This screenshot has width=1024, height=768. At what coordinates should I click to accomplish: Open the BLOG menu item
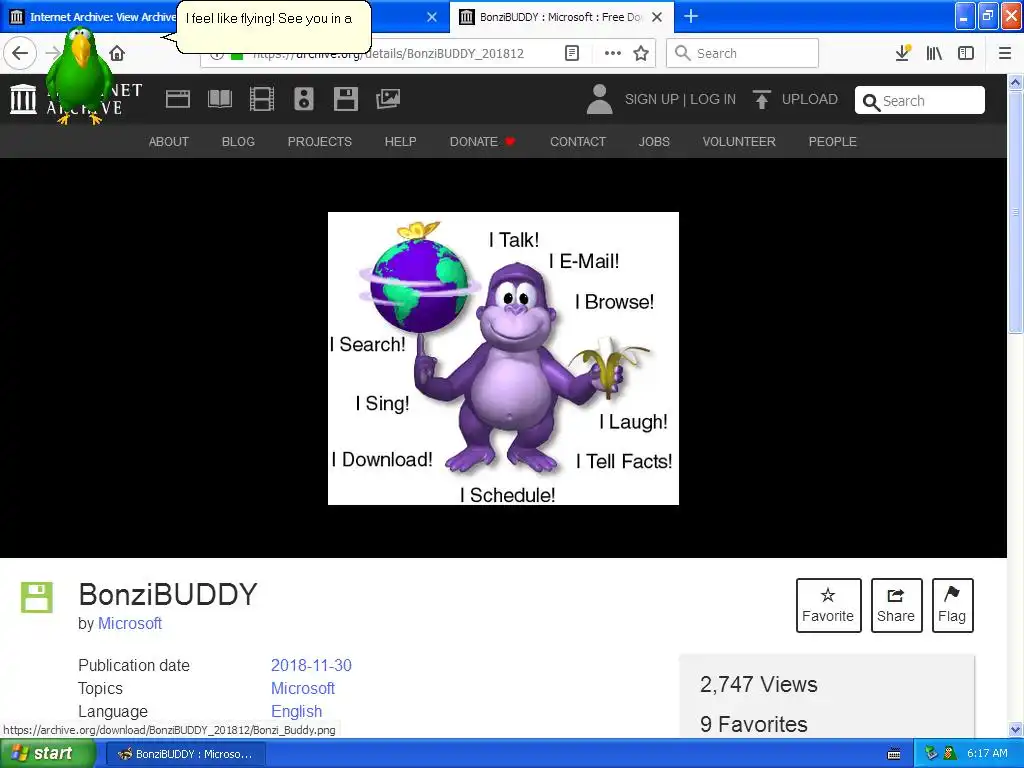tap(238, 142)
